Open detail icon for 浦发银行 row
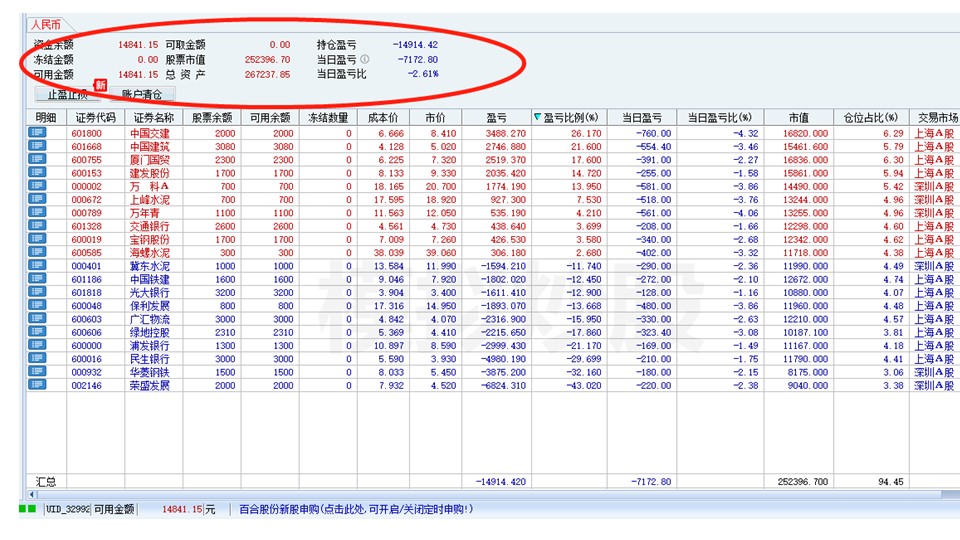This screenshot has height=540, width=960. click(37, 345)
